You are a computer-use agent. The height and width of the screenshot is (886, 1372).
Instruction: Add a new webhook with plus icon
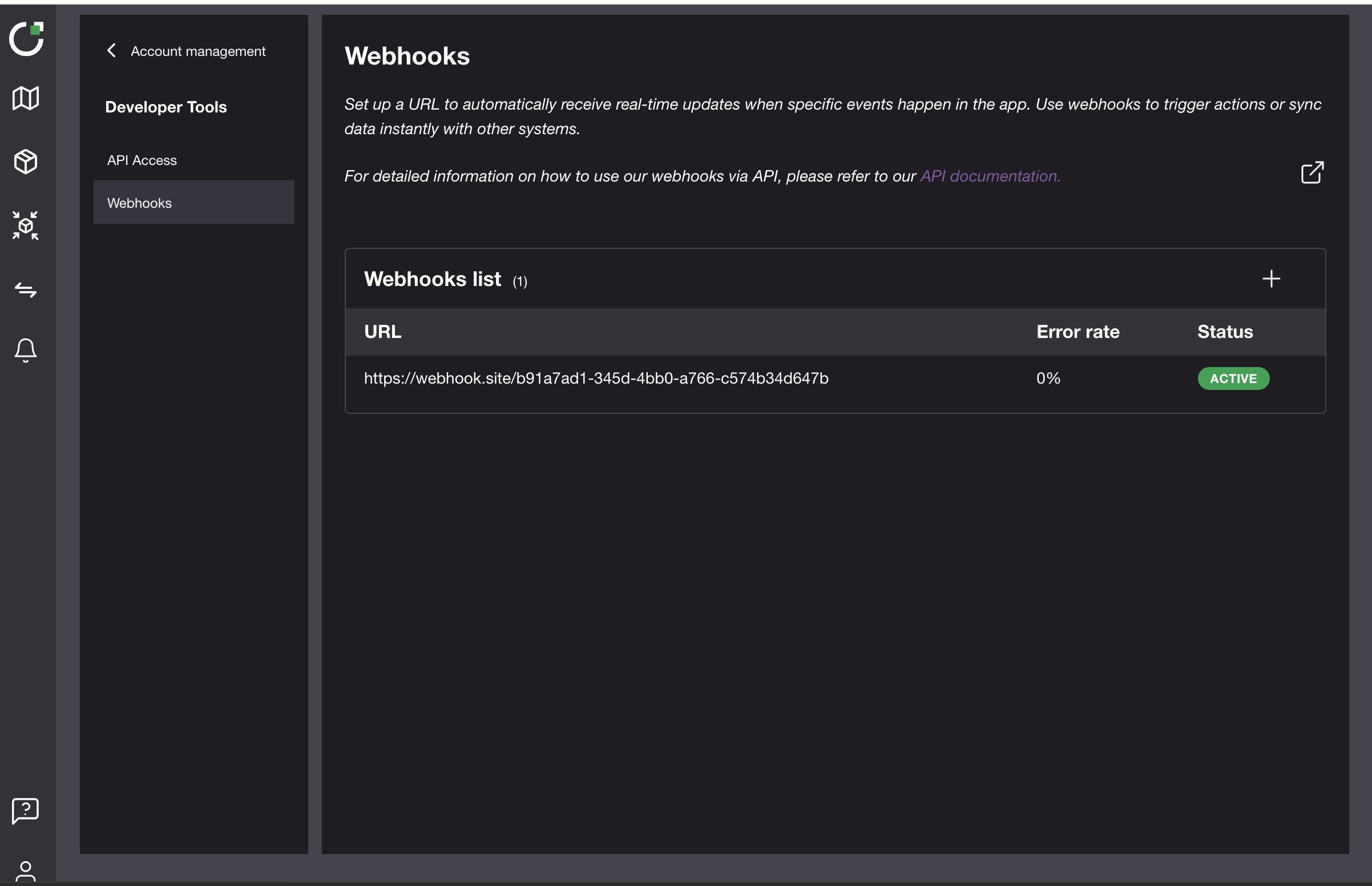pyautogui.click(x=1271, y=279)
